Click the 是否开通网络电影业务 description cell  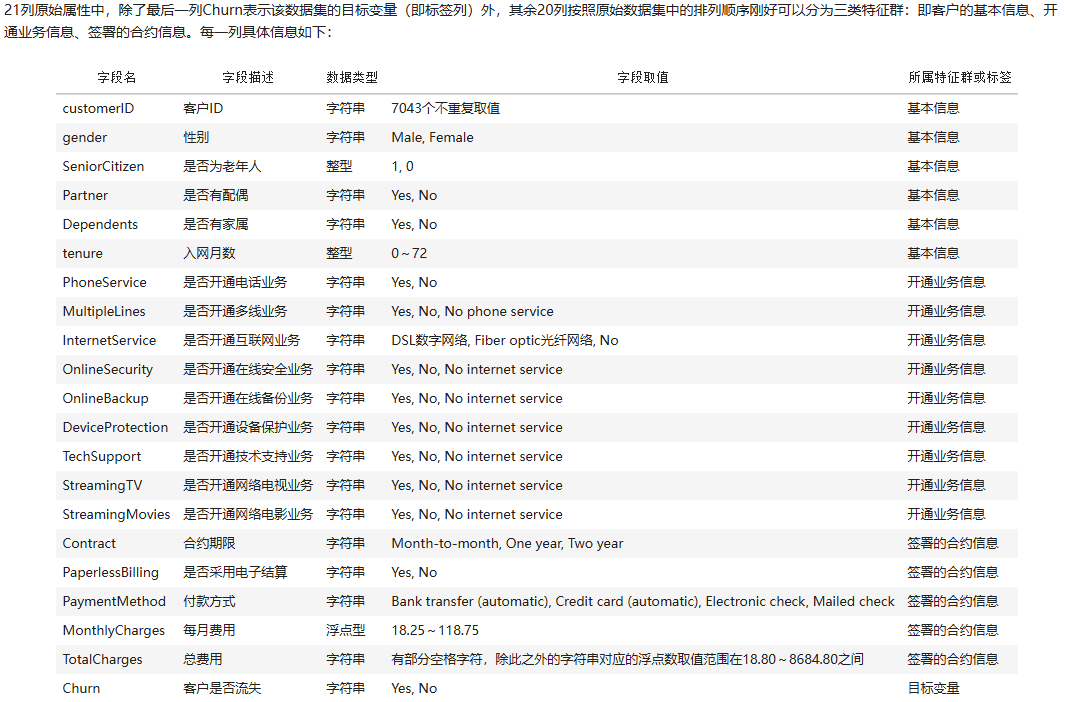tap(248, 515)
